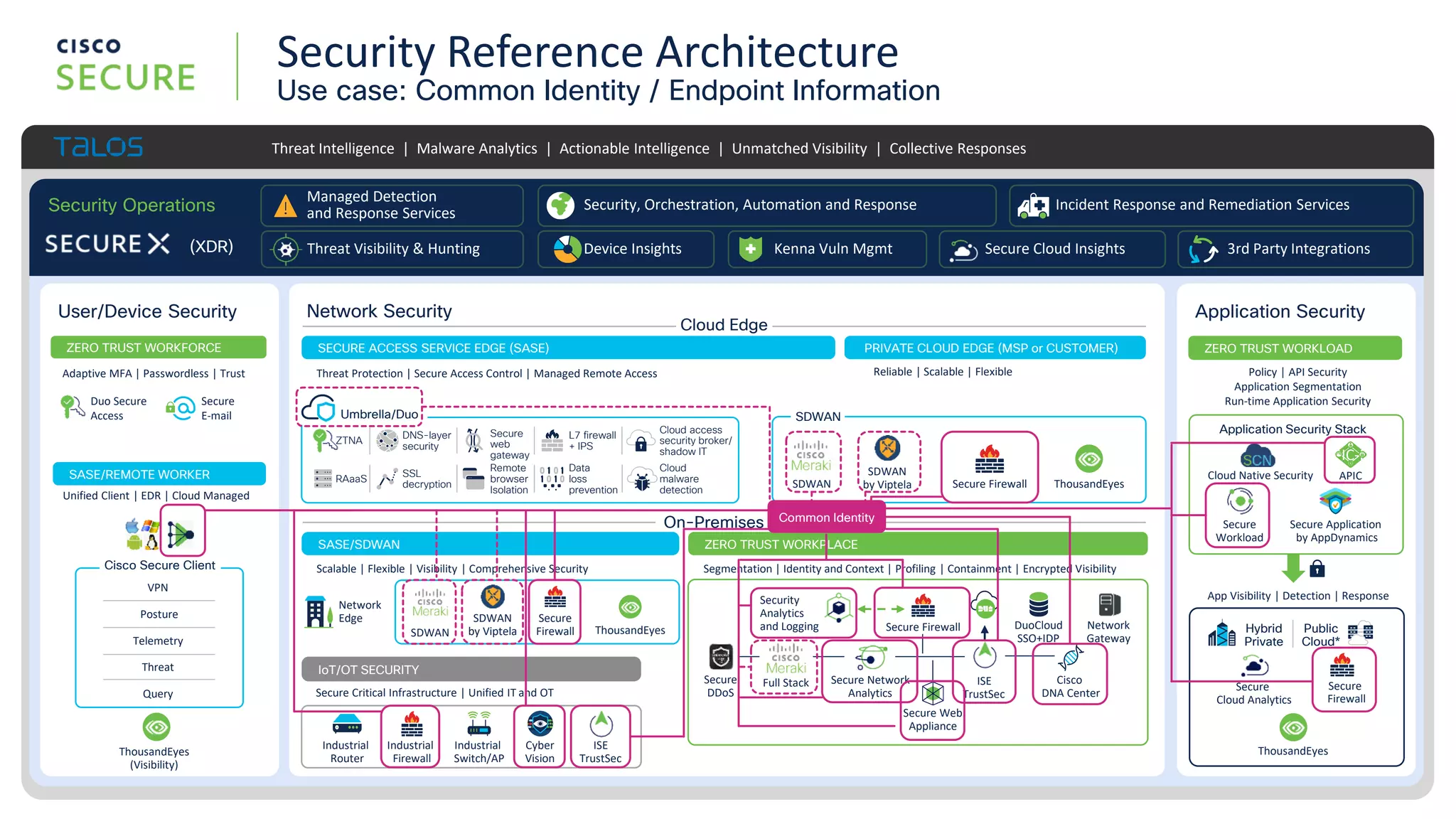1456x819 pixels.
Task: Click the Kenna Vuln Mgmt shield icon
Action: pos(750,249)
